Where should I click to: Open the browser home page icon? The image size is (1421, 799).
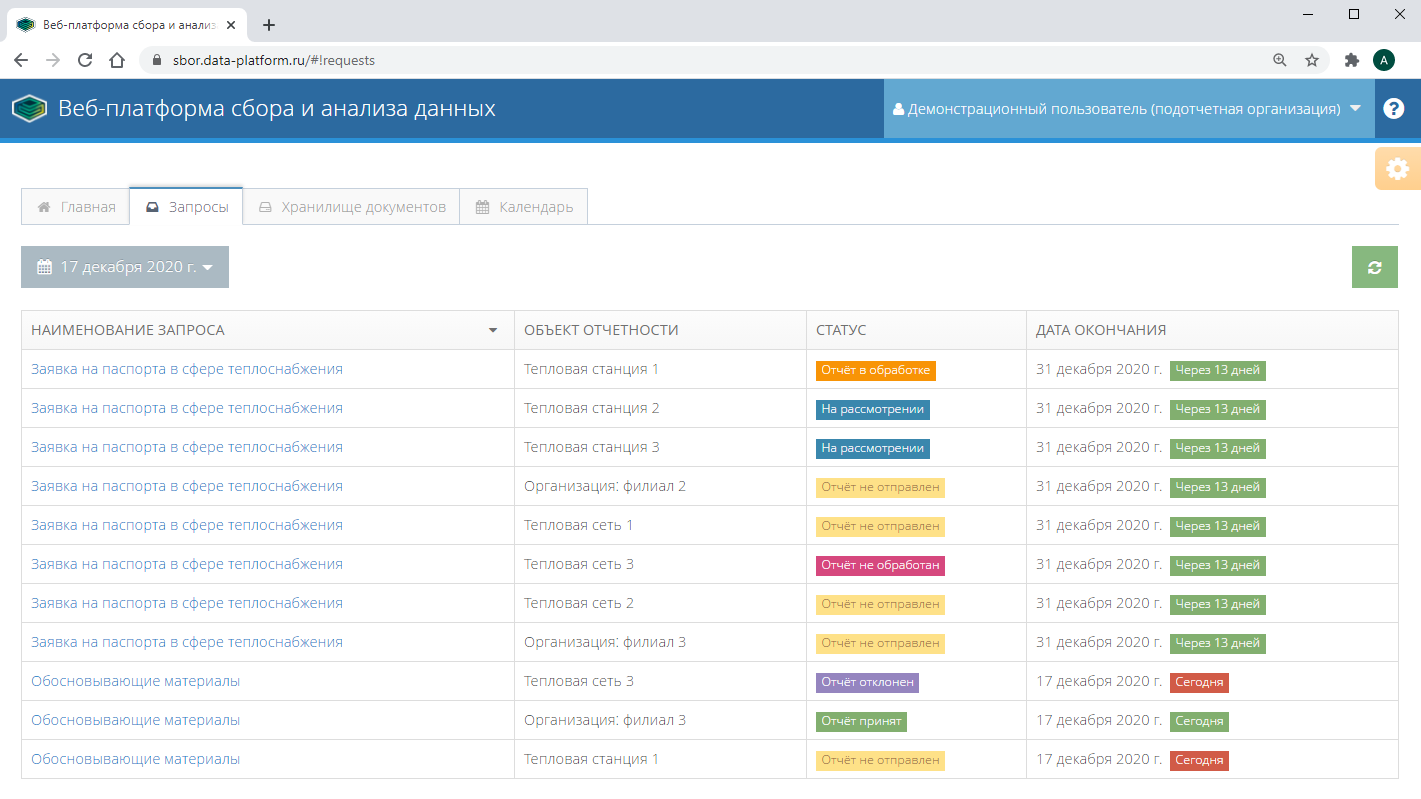pos(117,60)
